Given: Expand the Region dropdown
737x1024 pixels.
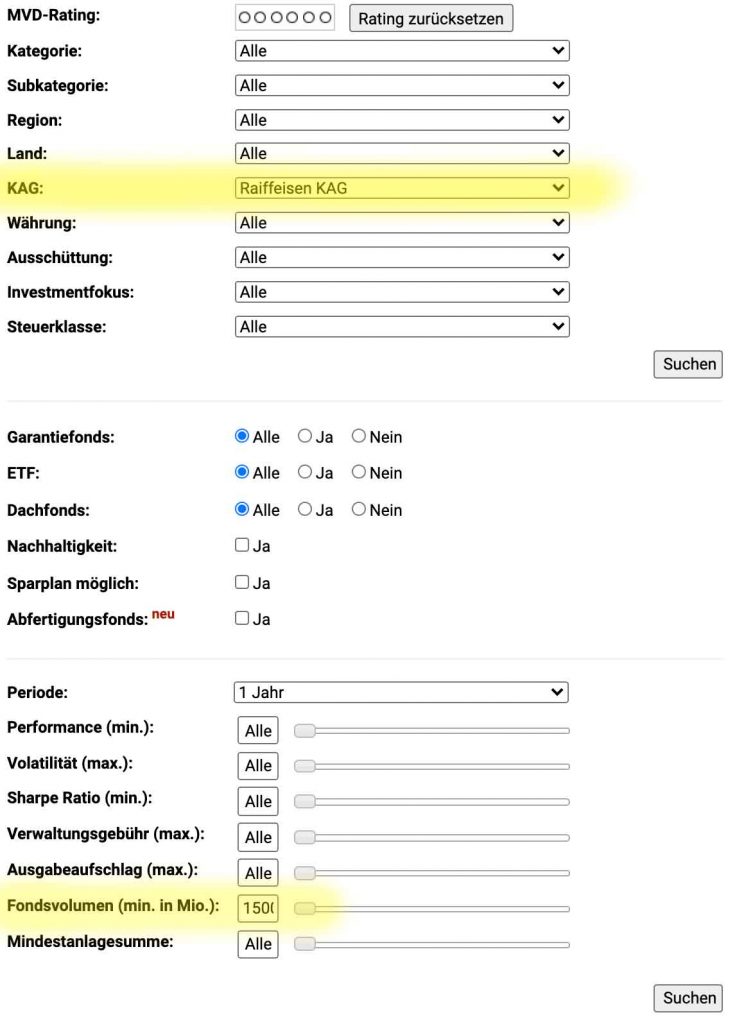Looking at the screenshot, I should [402, 120].
